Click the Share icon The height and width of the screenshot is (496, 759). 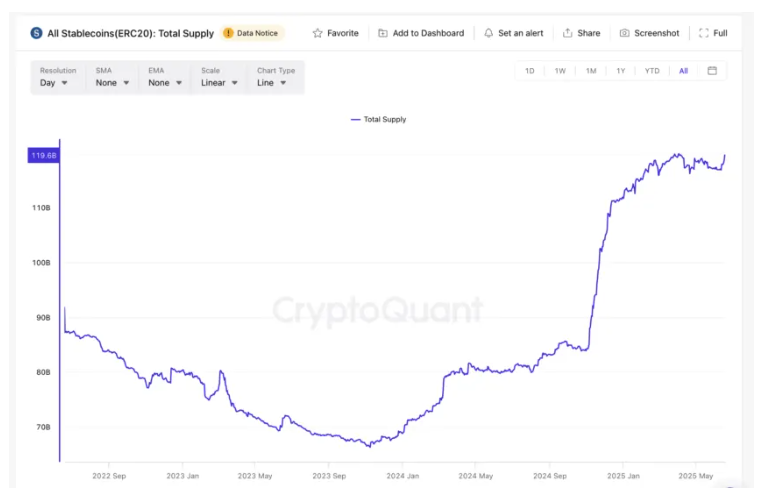click(568, 33)
